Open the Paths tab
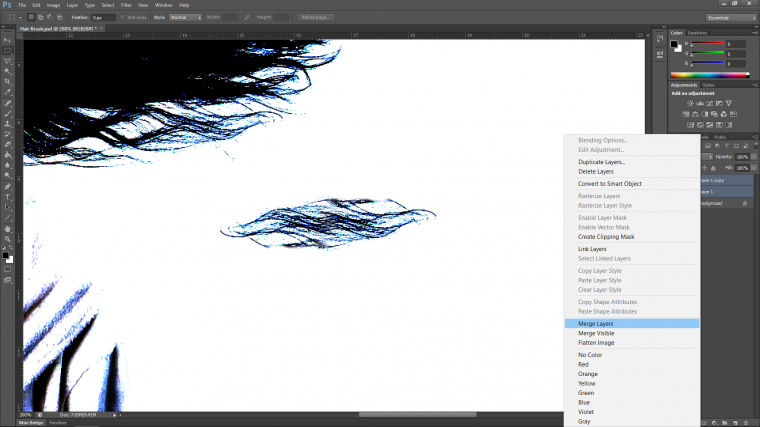 tap(720, 137)
